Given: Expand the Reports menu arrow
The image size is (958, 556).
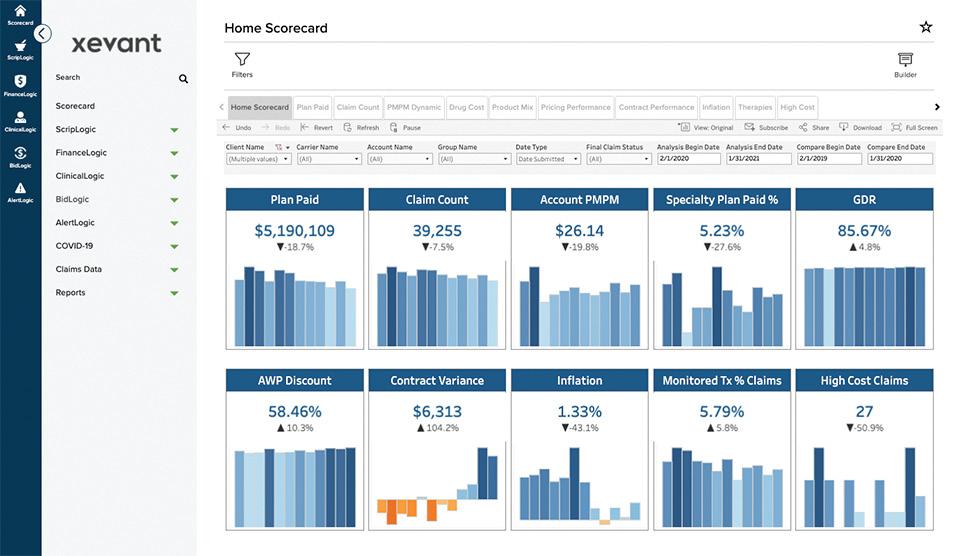Looking at the screenshot, I should [x=174, y=293].
